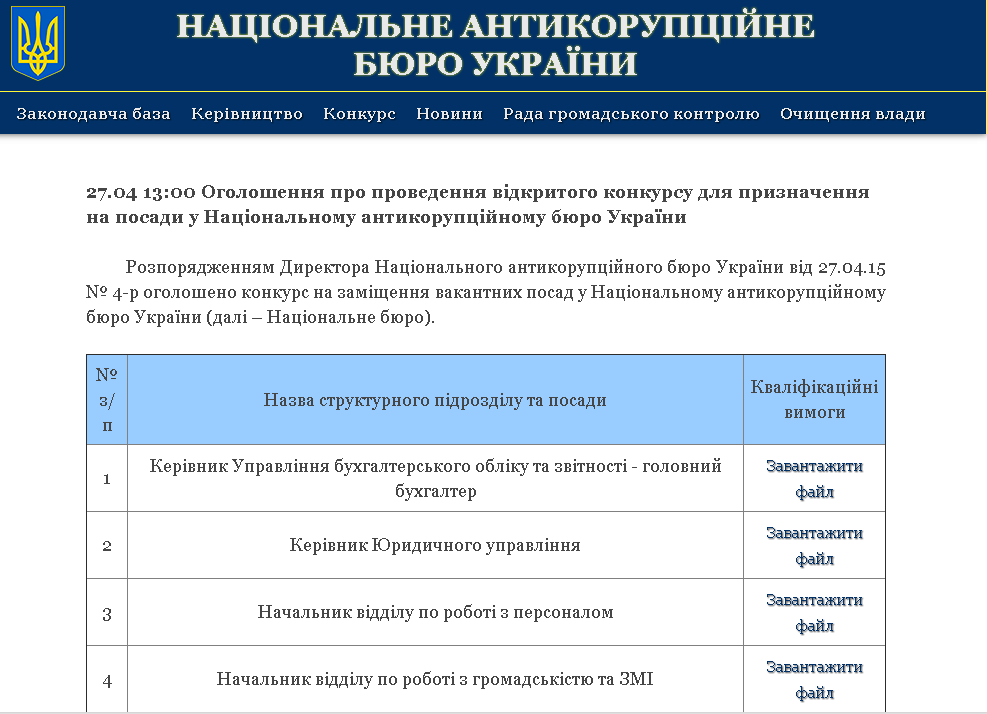Download the file for the chief accountant position
This screenshot has width=987, height=714.
point(814,478)
